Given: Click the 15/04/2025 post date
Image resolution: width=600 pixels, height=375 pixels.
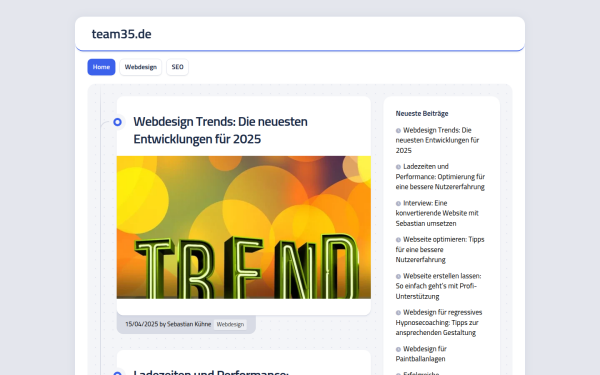Looking at the screenshot, I should 142,324.
